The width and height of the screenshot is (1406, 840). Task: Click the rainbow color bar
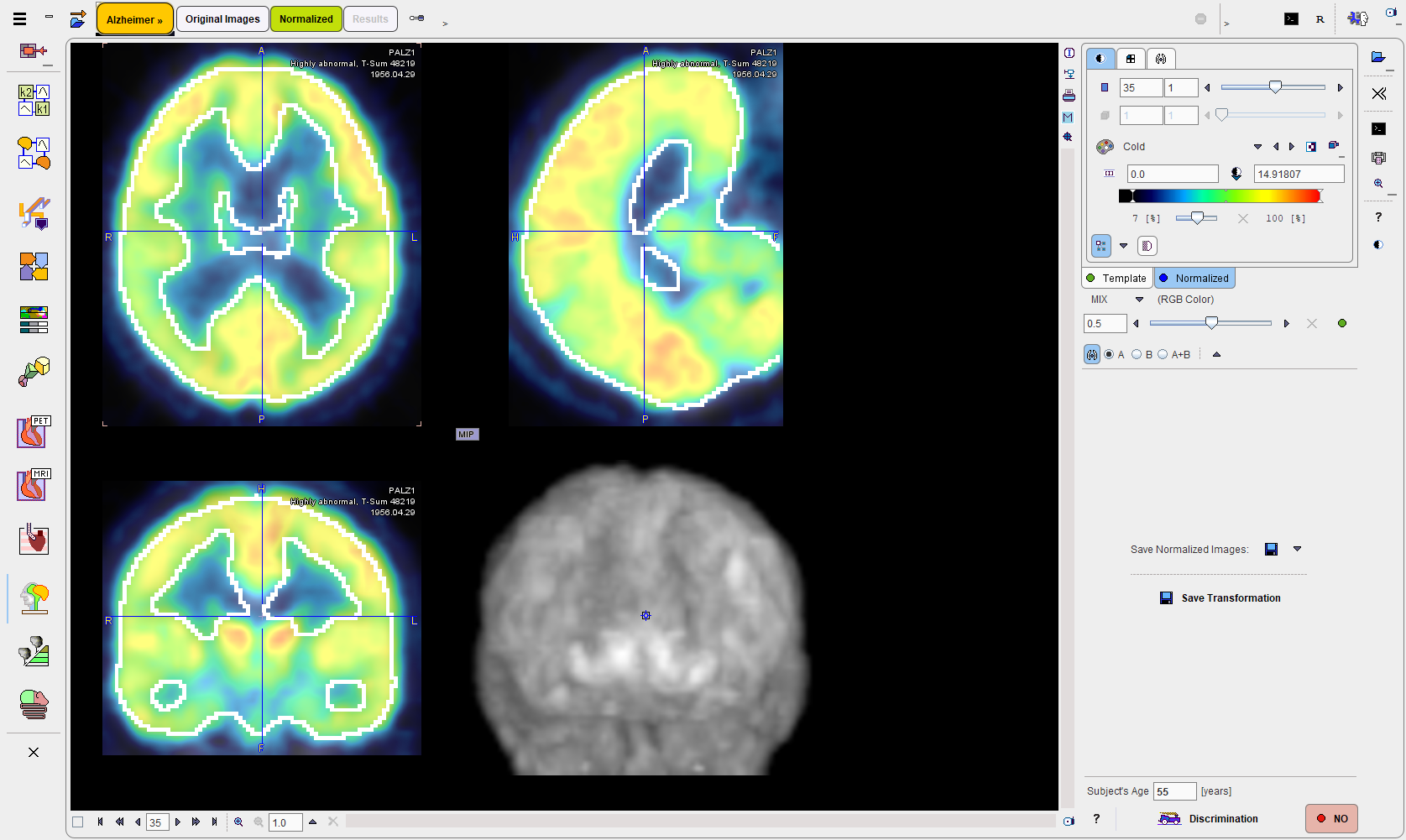1220,196
